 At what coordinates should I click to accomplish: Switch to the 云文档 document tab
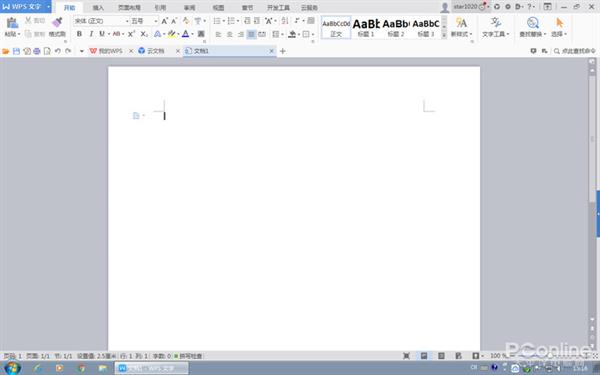pos(155,51)
